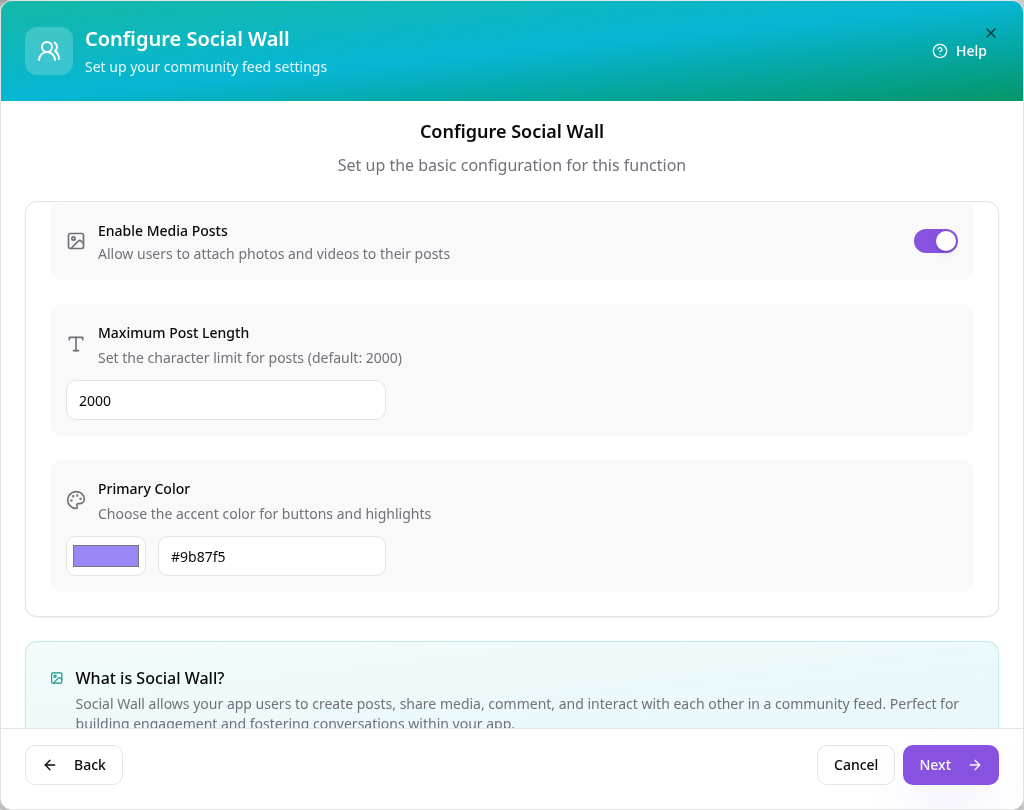Click the help question mark icon
Image resolution: width=1024 pixels, height=810 pixels.
pyautogui.click(x=939, y=51)
